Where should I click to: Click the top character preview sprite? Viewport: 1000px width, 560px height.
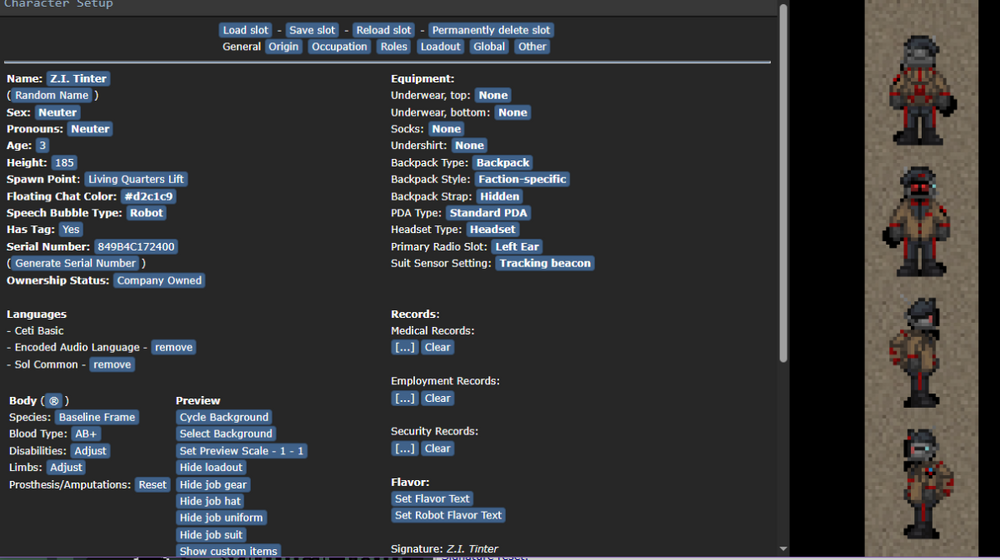920,90
